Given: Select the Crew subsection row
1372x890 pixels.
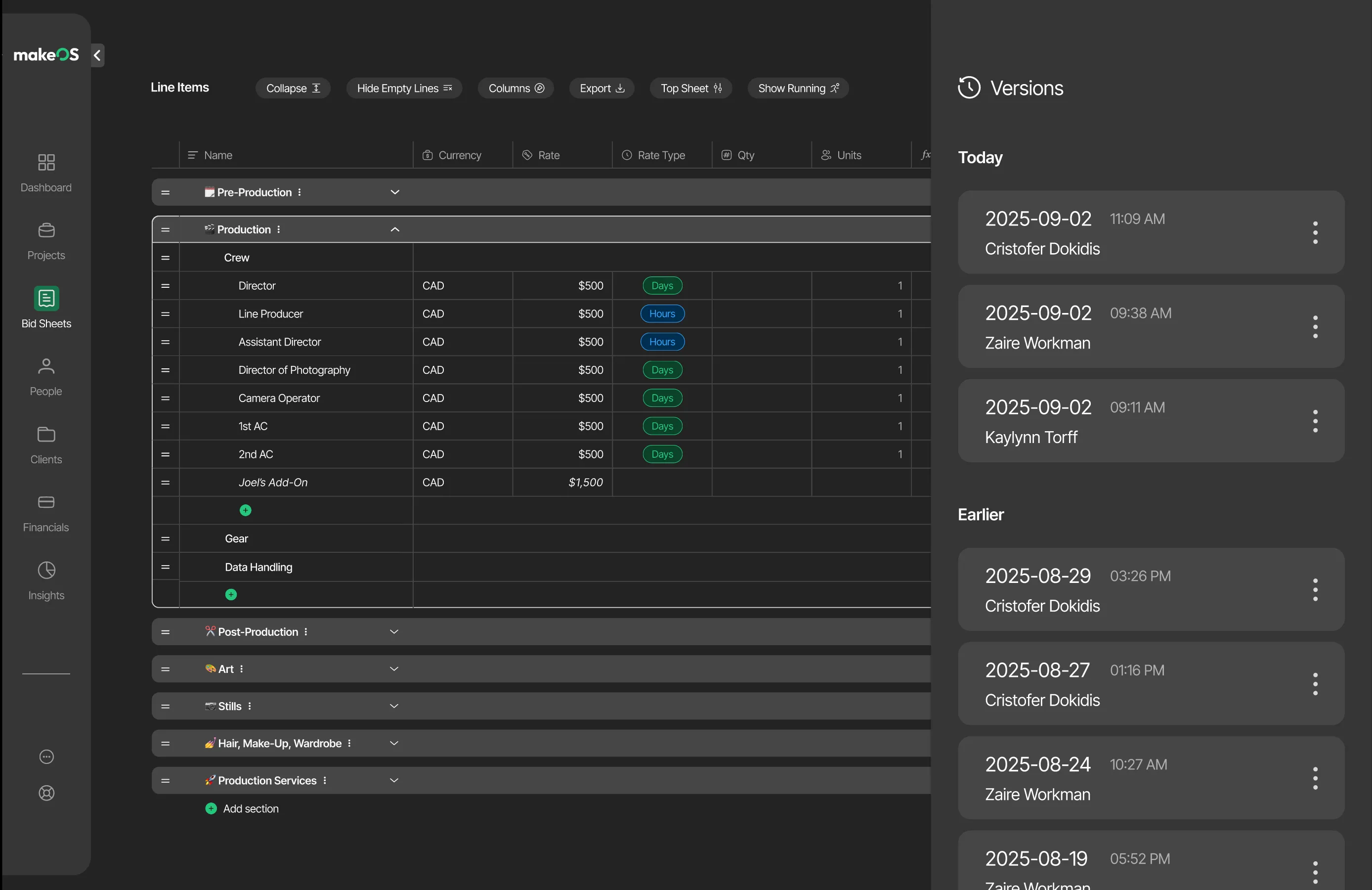Looking at the screenshot, I should pos(541,257).
